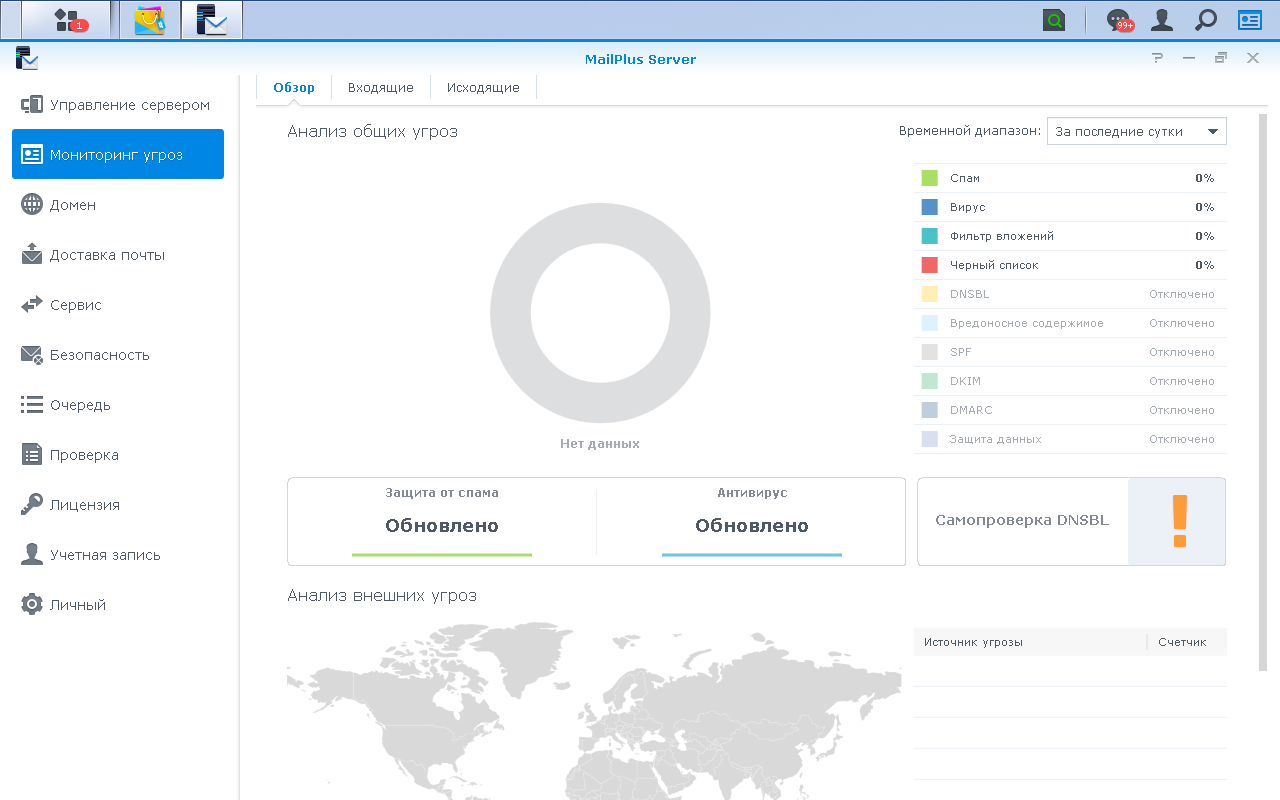Image resolution: width=1280 pixels, height=800 pixels.
Task: Open the search magnifier in taskbar
Action: (x=1206, y=20)
